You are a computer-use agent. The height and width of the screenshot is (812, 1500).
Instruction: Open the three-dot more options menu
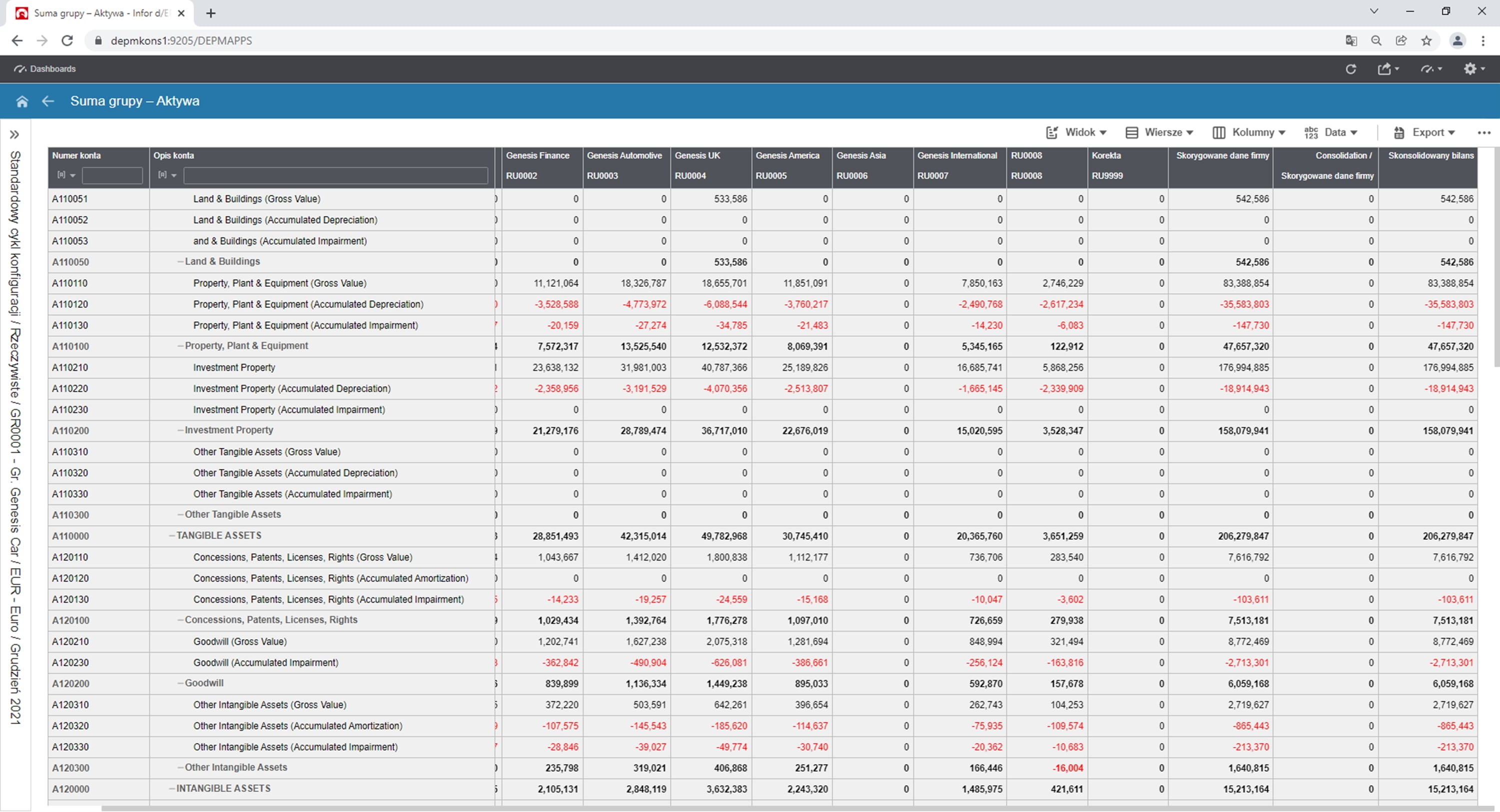(1483, 133)
